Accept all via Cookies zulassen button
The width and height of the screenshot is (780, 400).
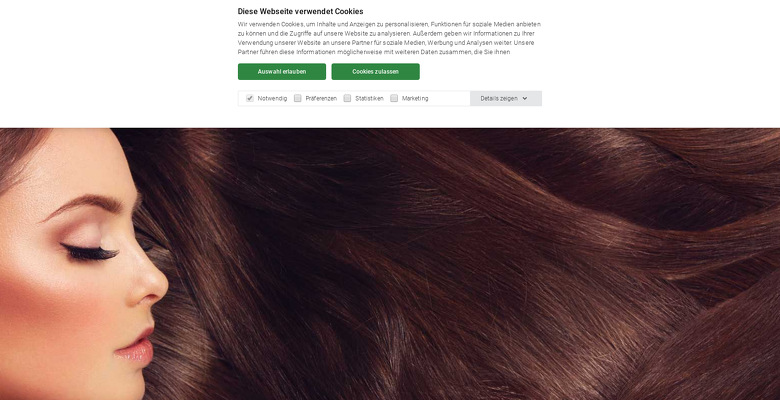[376, 72]
